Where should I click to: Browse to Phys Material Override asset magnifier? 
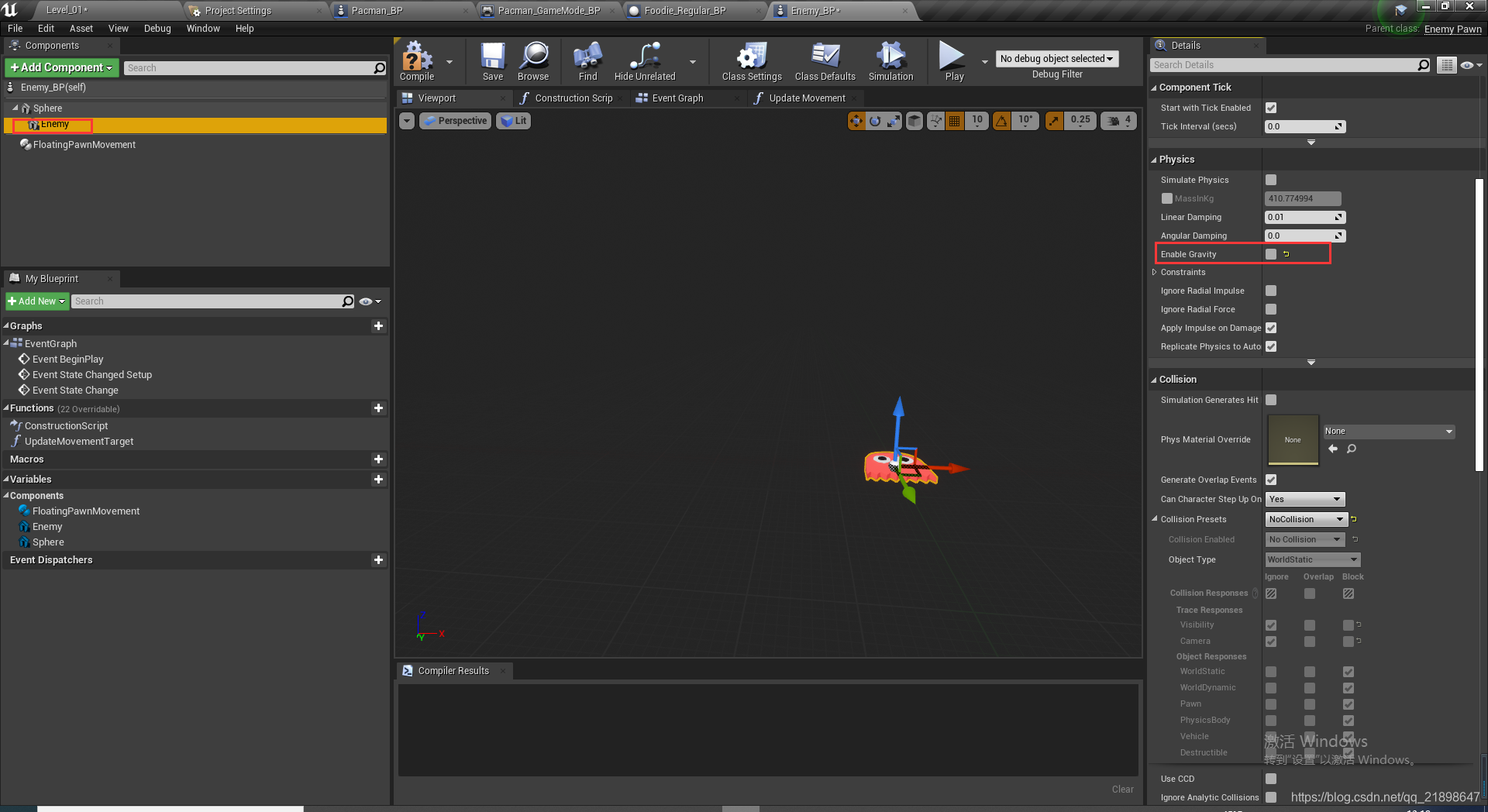click(1352, 449)
